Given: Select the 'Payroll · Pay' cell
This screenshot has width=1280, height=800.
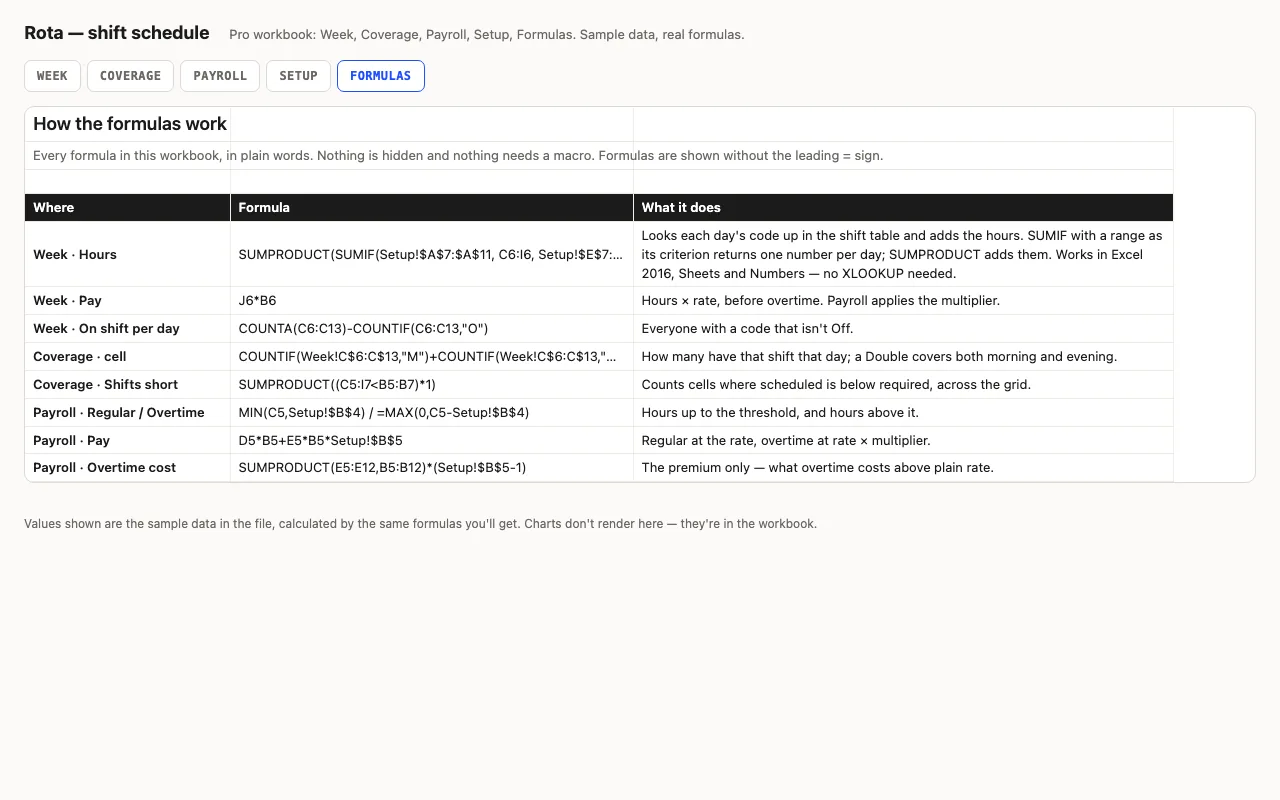Looking at the screenshot, I should 128,440.
